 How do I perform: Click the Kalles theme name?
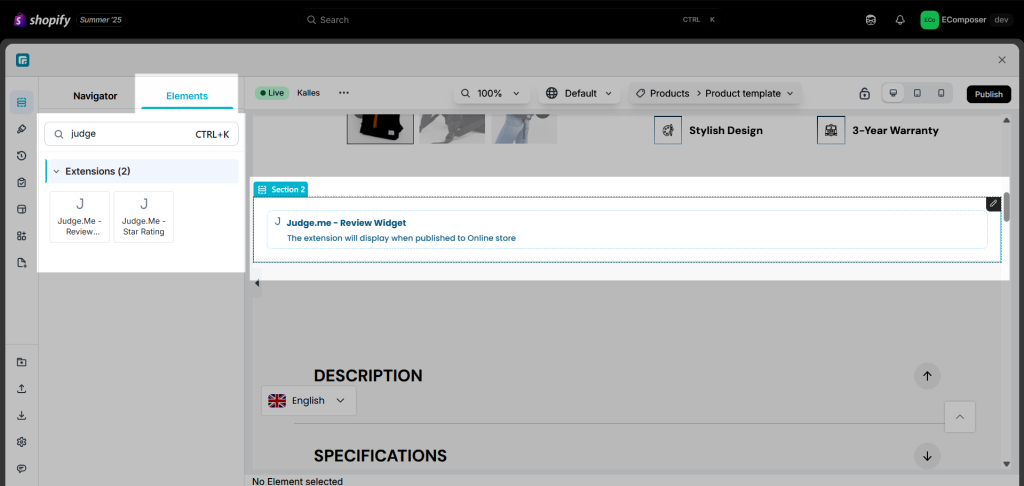tap(308, 93)
